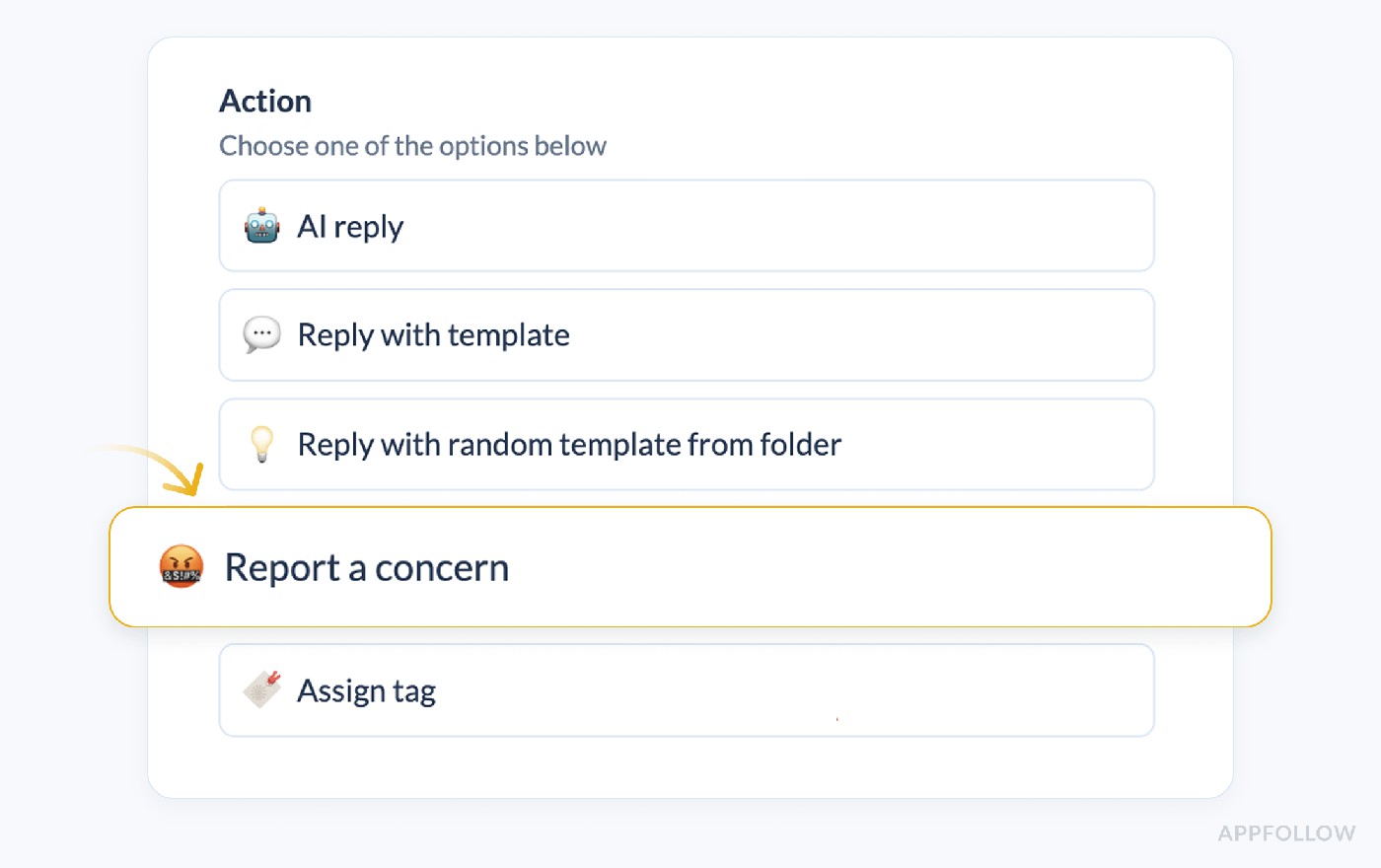Pick Reply with random template from folder text

(x=569, y=445)
